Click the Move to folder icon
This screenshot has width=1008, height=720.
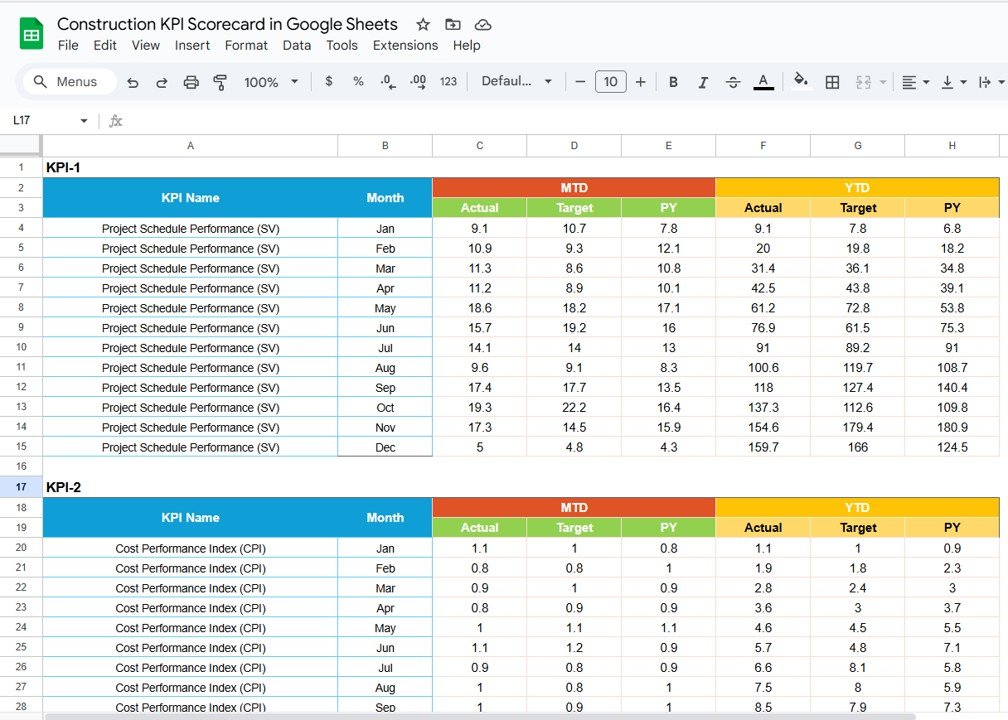[x=453, y=24]
